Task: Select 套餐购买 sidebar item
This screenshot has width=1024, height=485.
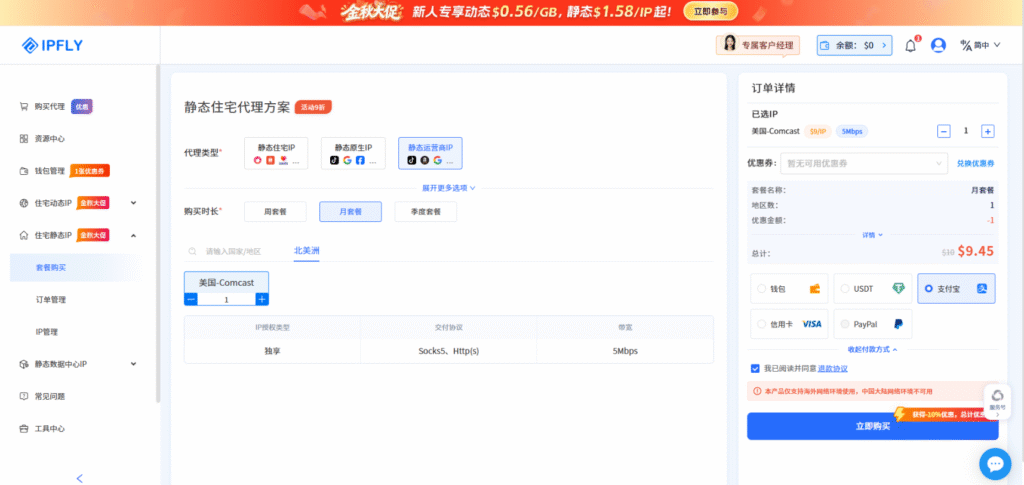Action: [x=76, y=268]
